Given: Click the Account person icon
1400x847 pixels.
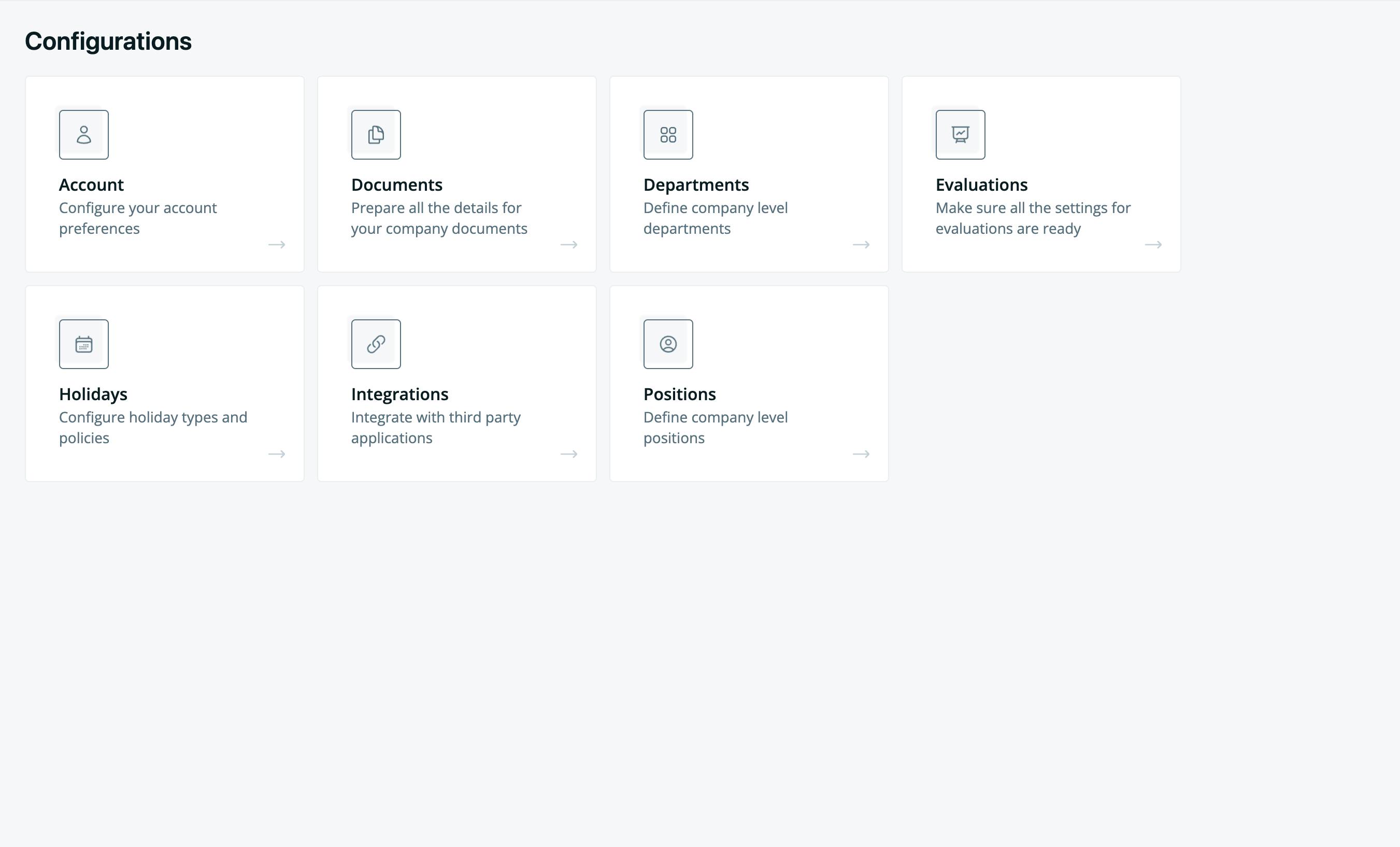Looking at the screenshot, I should click(x=83, y=135).
